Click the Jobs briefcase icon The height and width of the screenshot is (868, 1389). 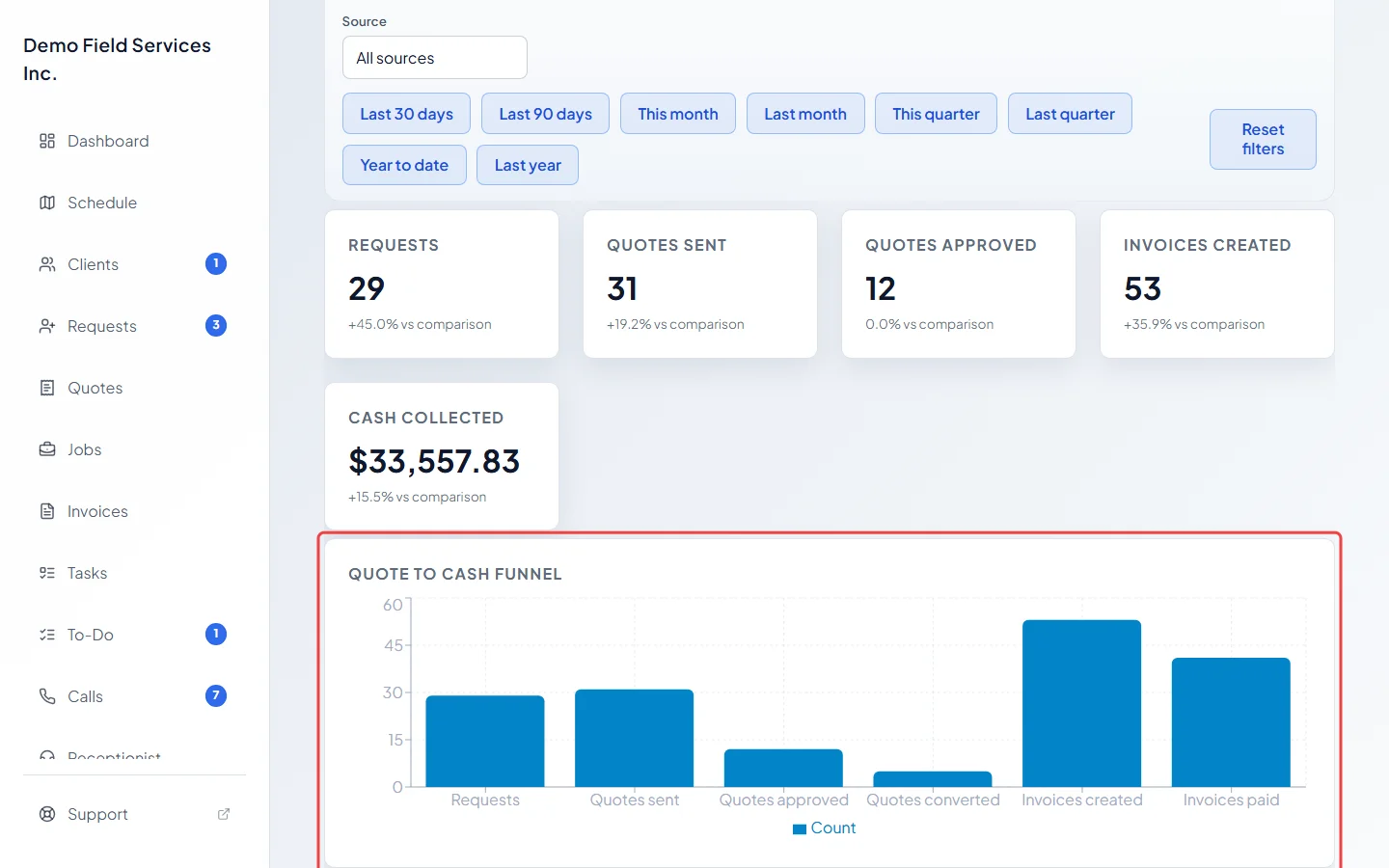pos(47,449)
